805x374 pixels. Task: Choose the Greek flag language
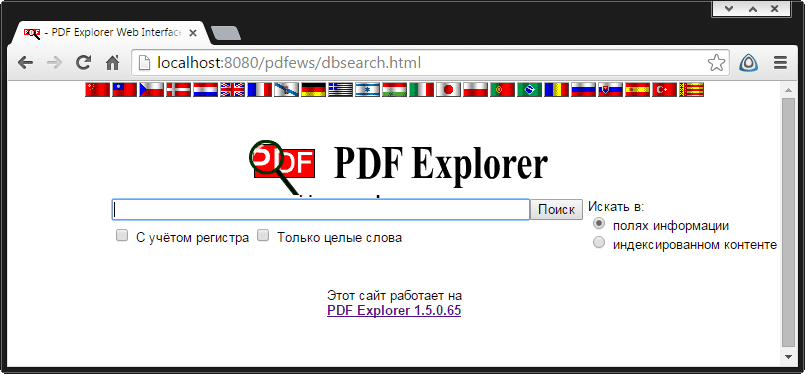340,89
